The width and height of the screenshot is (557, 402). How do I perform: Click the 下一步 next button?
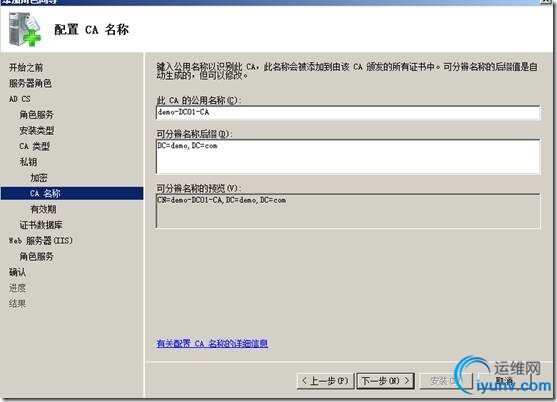point(385,381)
